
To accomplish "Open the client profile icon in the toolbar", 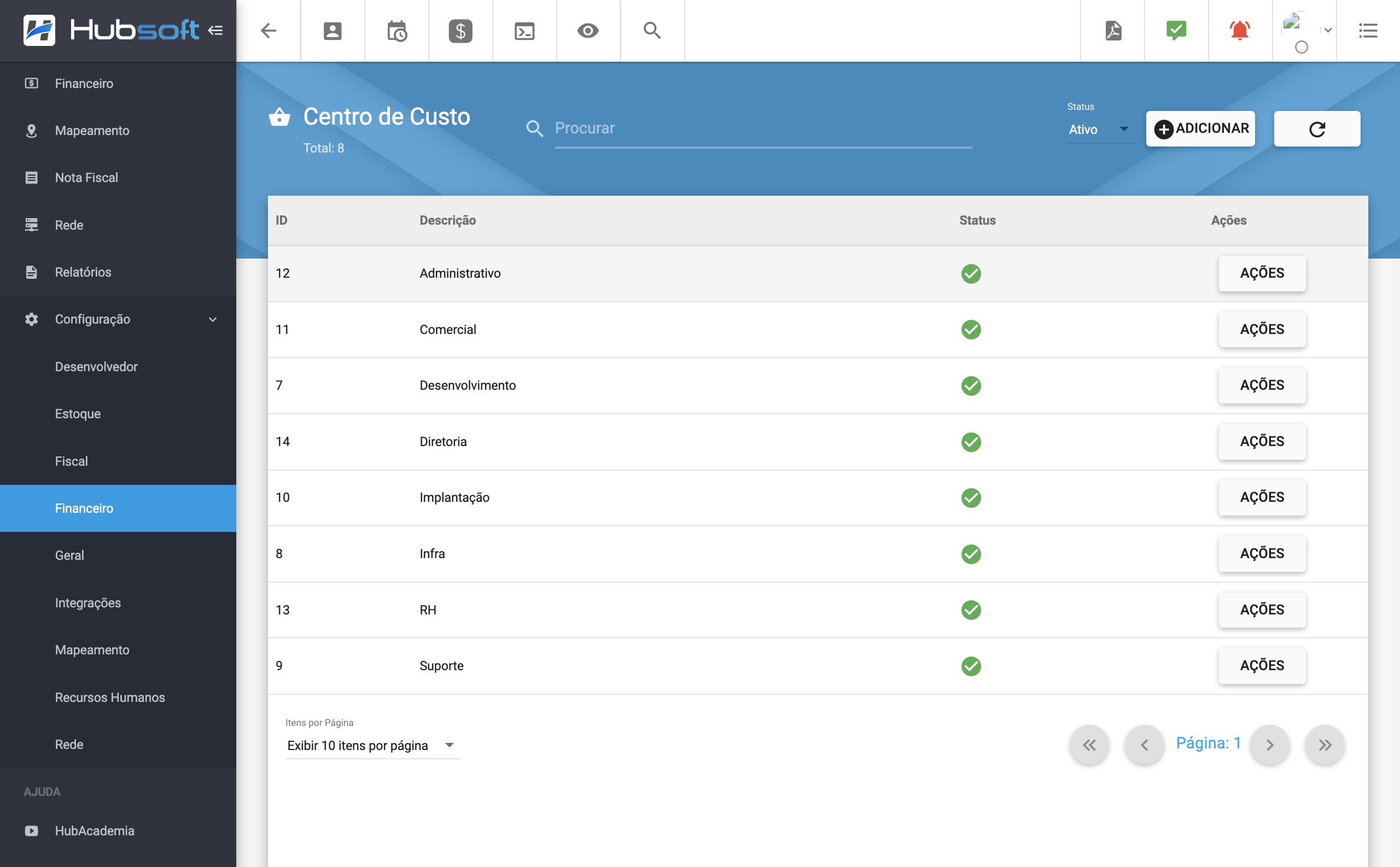I will (332, 31).
